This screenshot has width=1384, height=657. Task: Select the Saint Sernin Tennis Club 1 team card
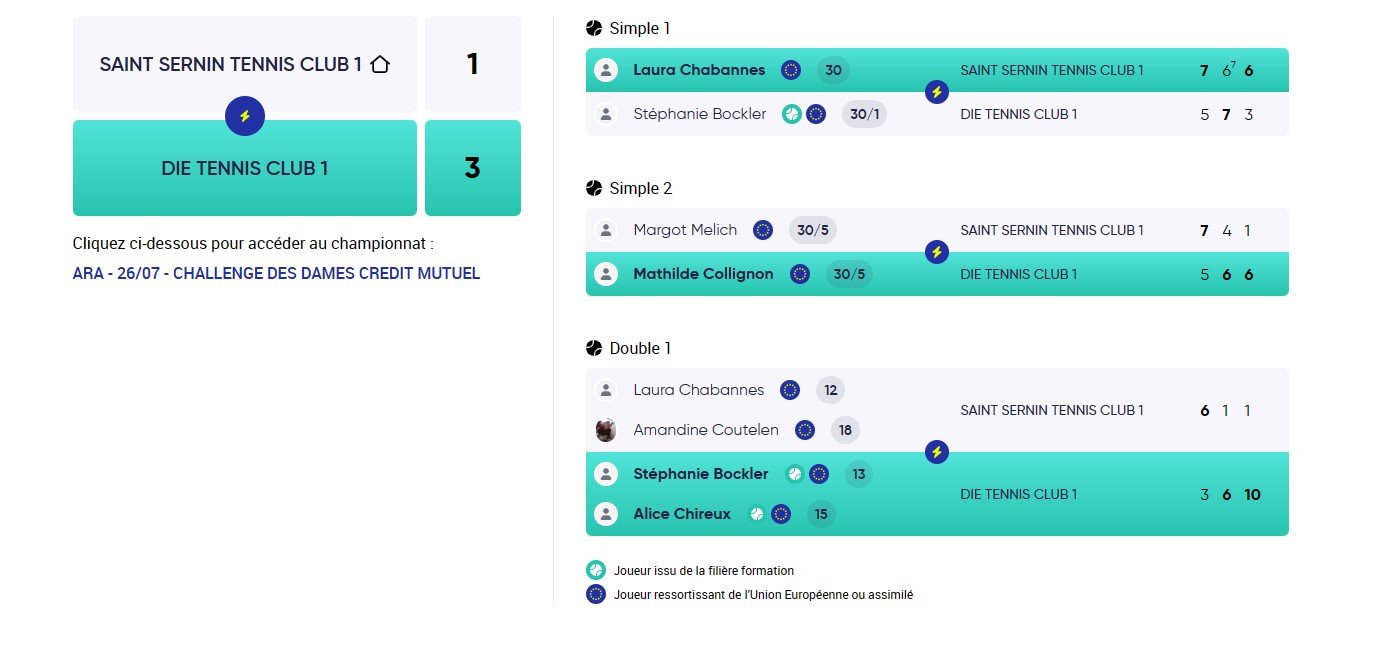tap(245, 64)
